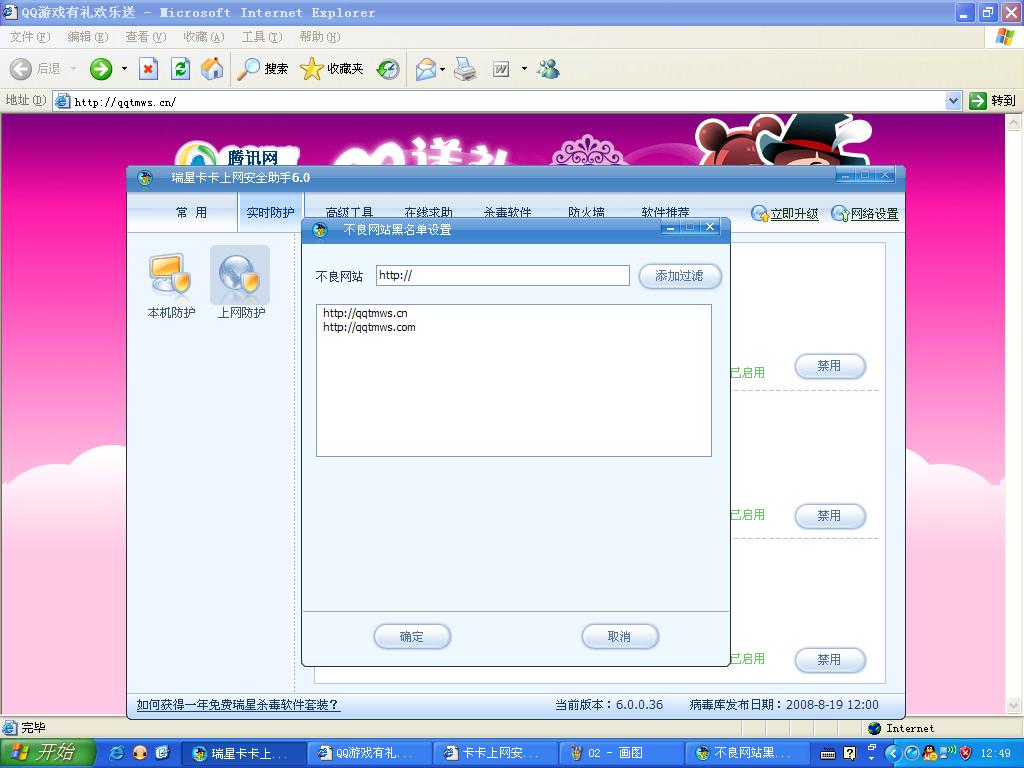Click the QQ penguin tray icon

point(931,754)
